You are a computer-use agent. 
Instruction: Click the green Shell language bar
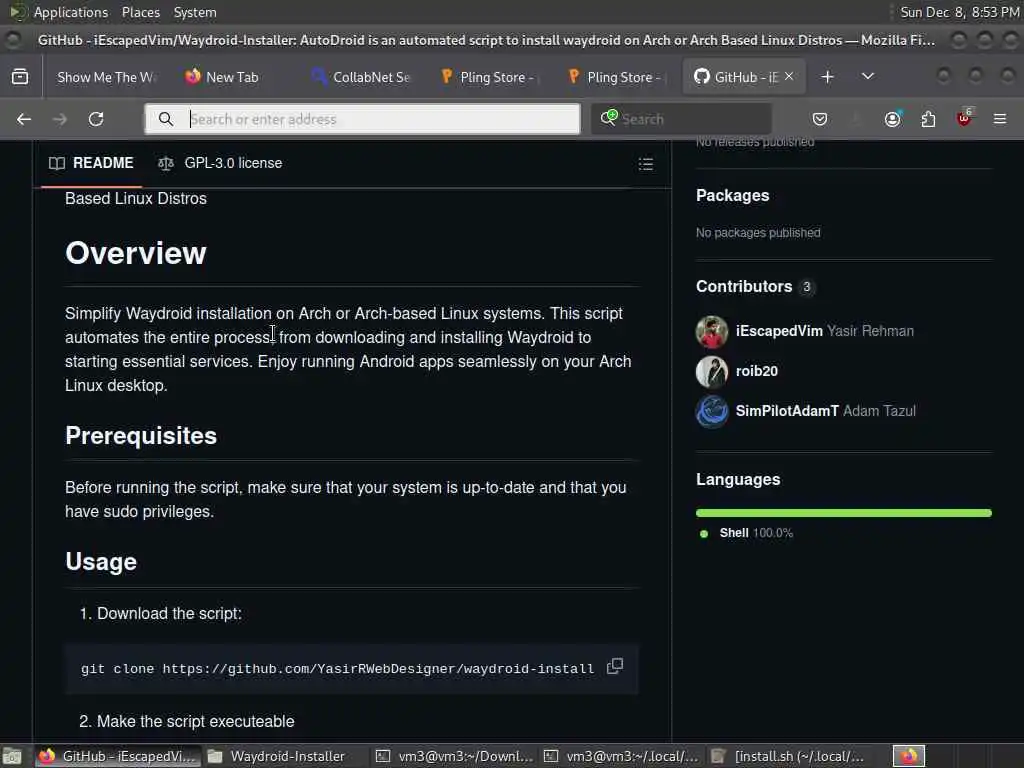coord(844,513)
